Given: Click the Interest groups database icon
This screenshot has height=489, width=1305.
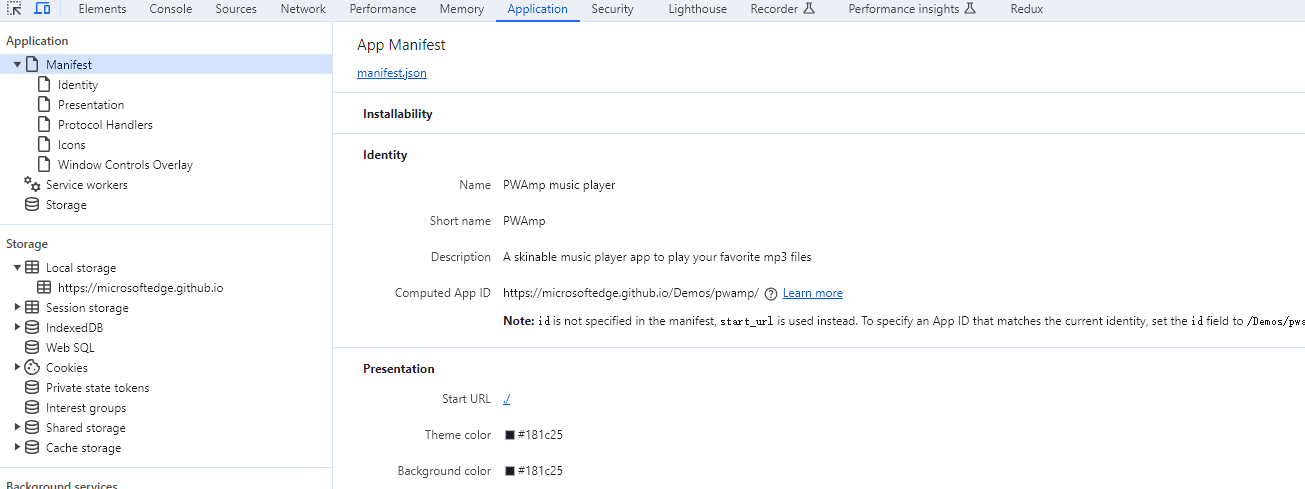Looking at the screenshot, I should (x=32, y=407).
